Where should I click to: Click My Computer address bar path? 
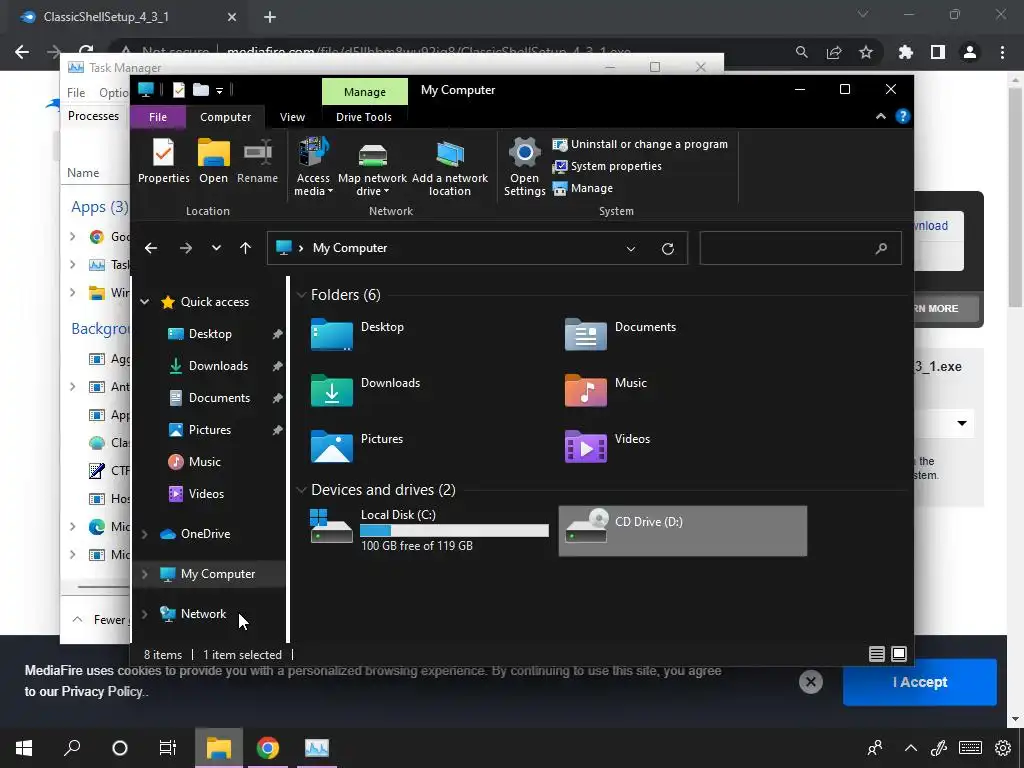click(350, 248)
